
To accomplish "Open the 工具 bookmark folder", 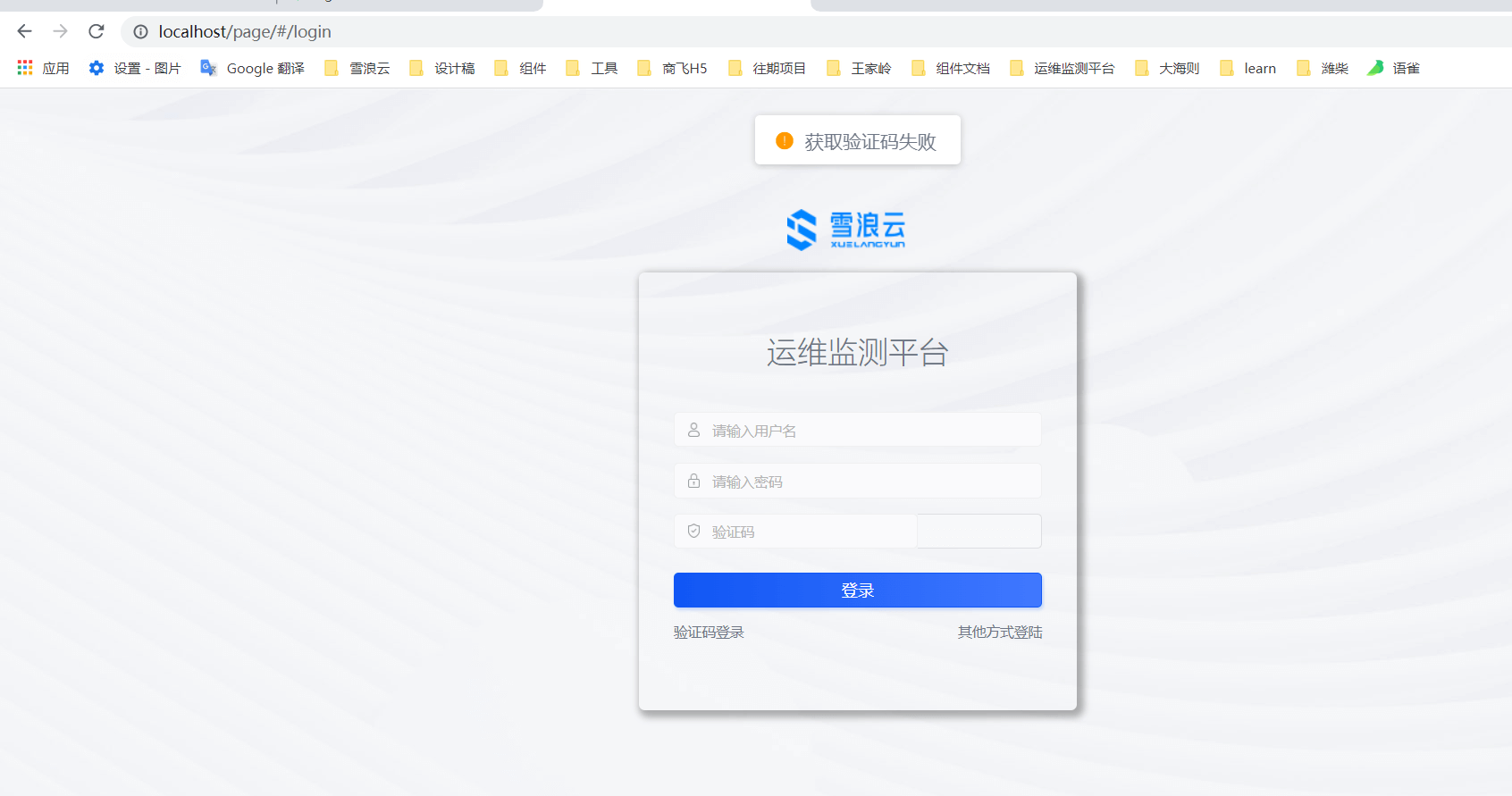I will [592, 68].
